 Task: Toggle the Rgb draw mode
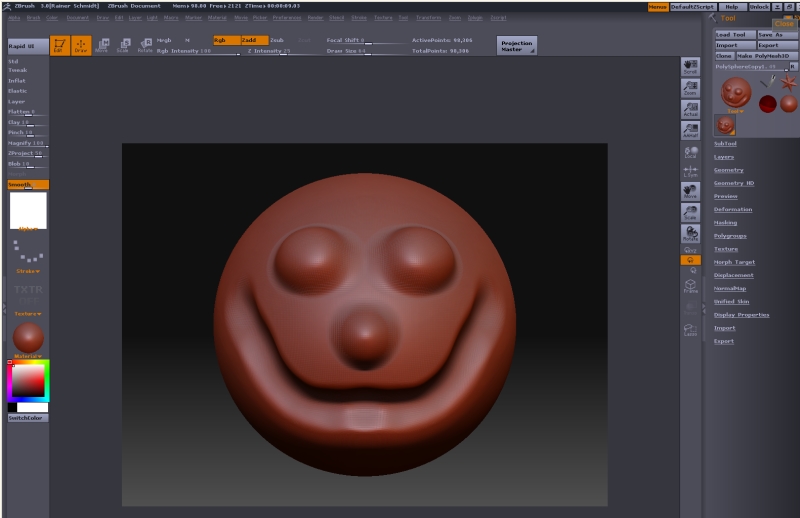click(x=227, y=40)
